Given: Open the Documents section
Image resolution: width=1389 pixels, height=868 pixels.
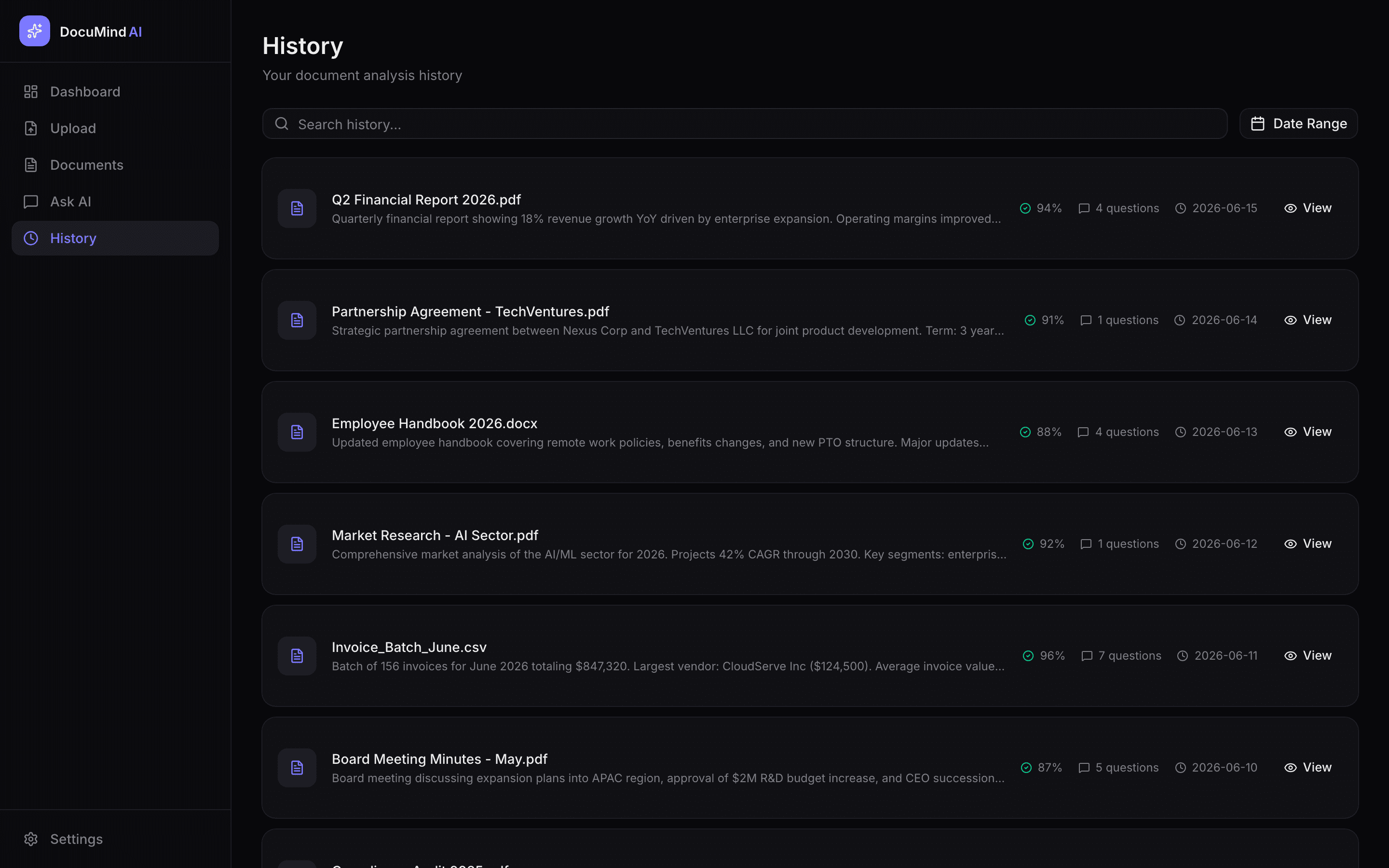Looking at the screenshot, I should (x=115, y=165).
